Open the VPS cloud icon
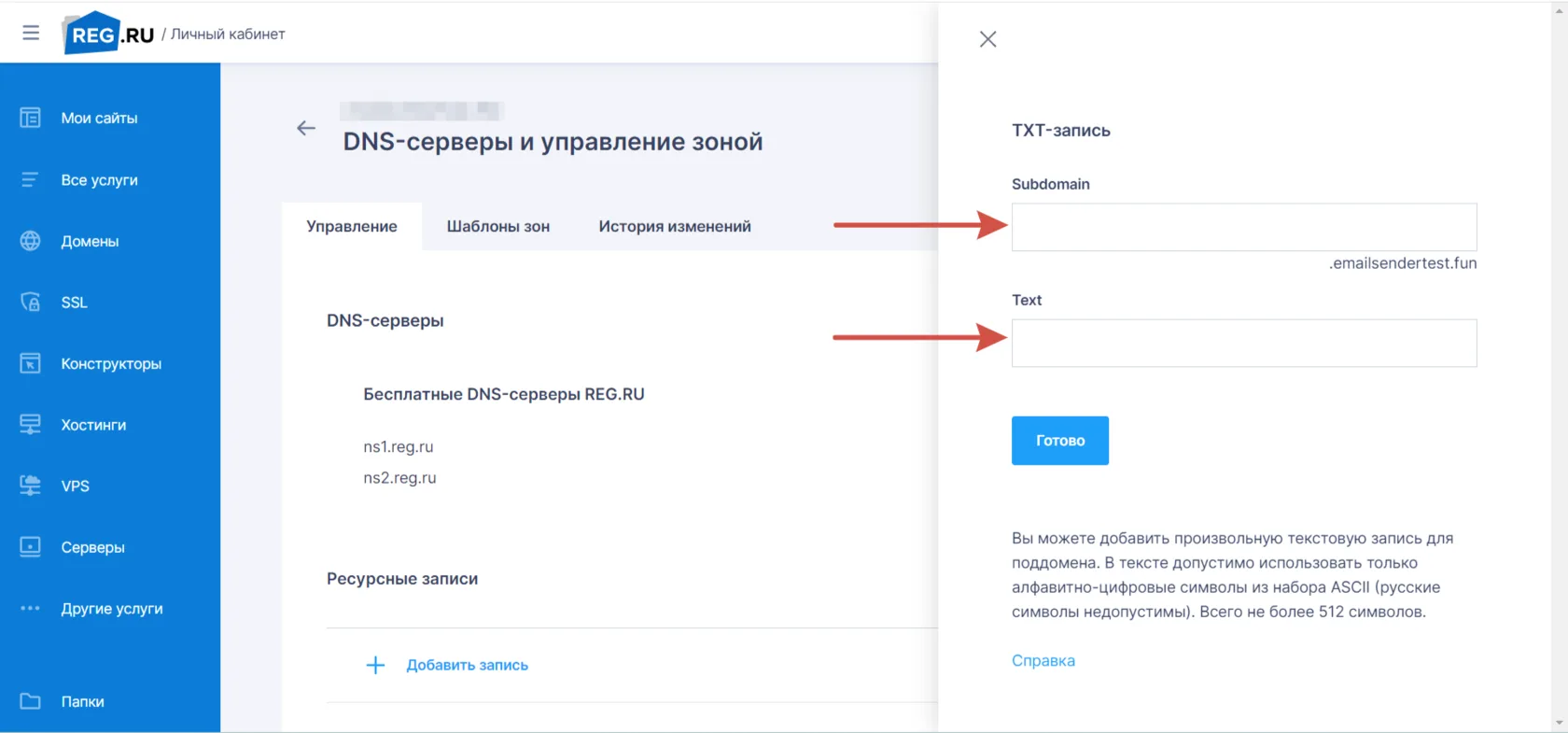 tap(30, 486)
